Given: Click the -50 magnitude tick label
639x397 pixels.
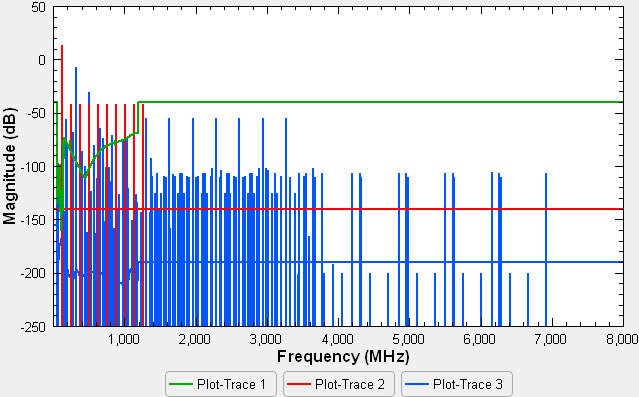Looking at the screenshot, I should click(36, 113).
